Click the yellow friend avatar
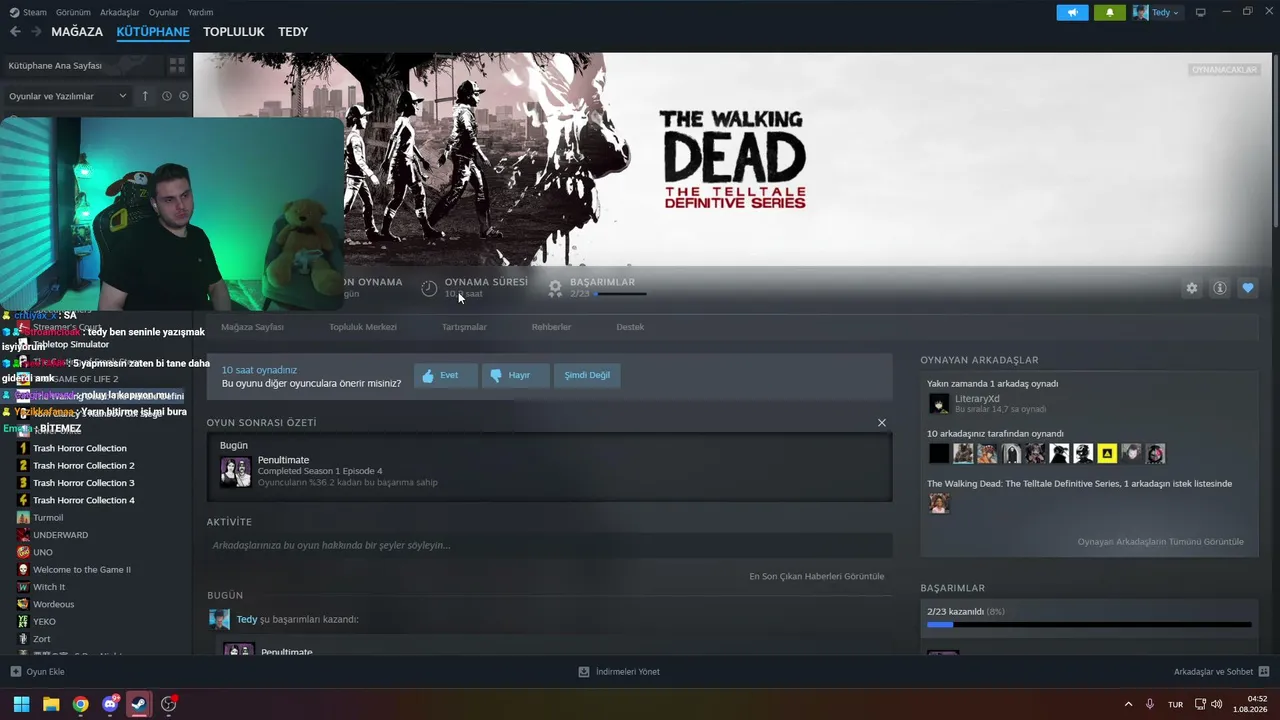 point(1107,454)
